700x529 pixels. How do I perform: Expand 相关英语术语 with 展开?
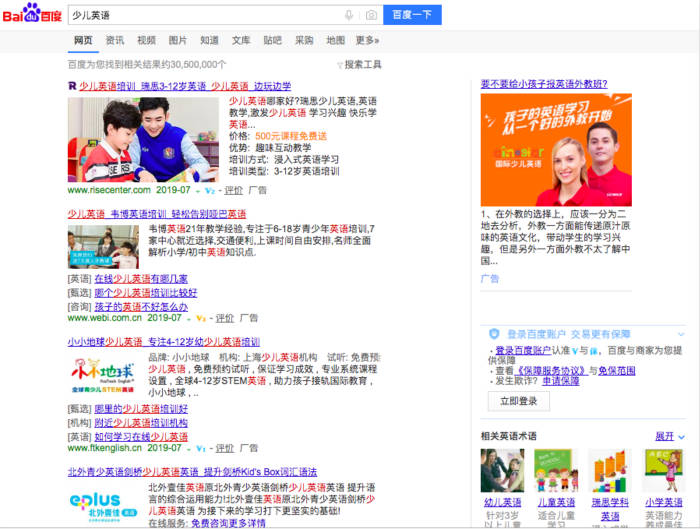point(669,437)
